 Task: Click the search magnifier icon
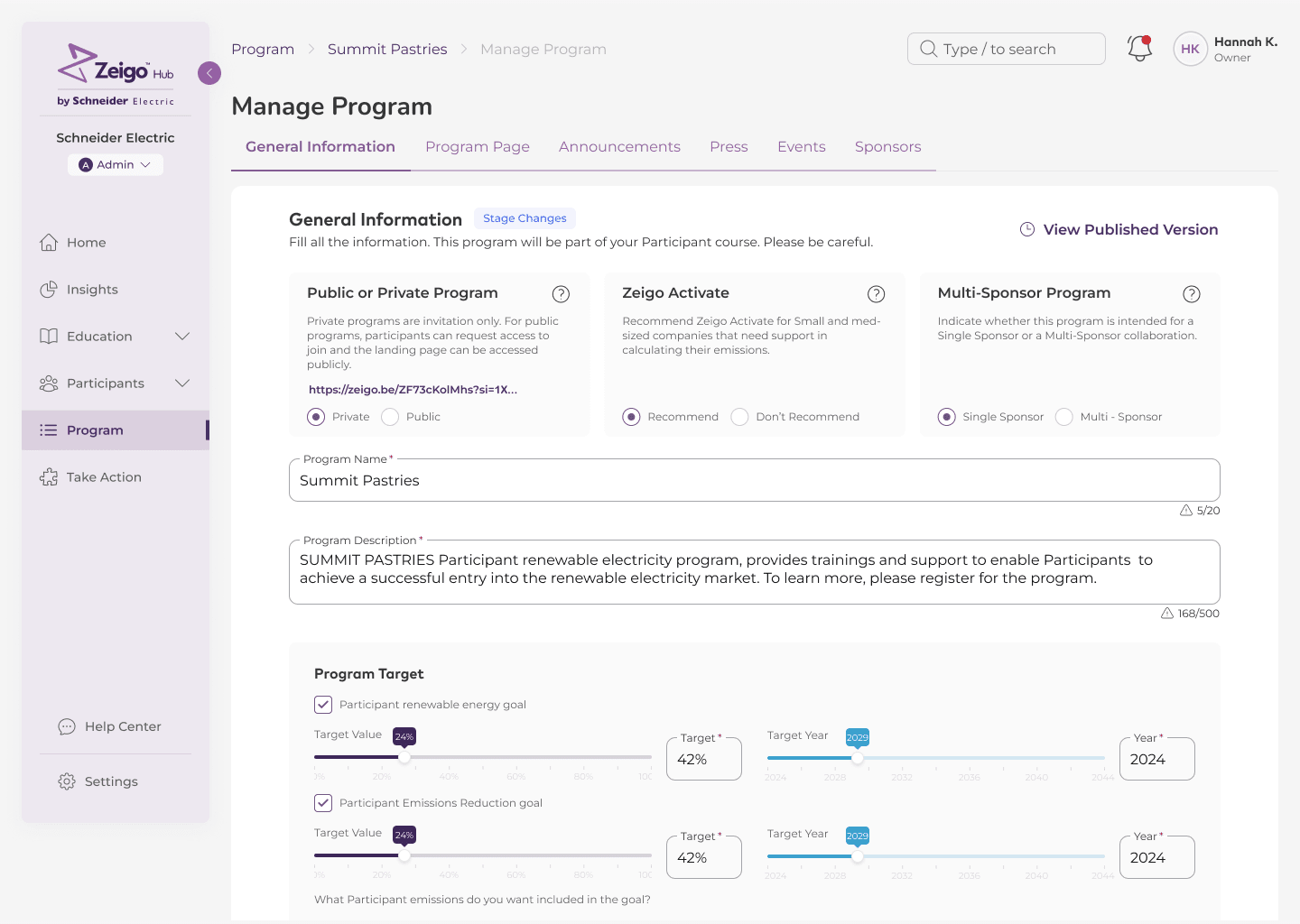[x=928, y=49]
